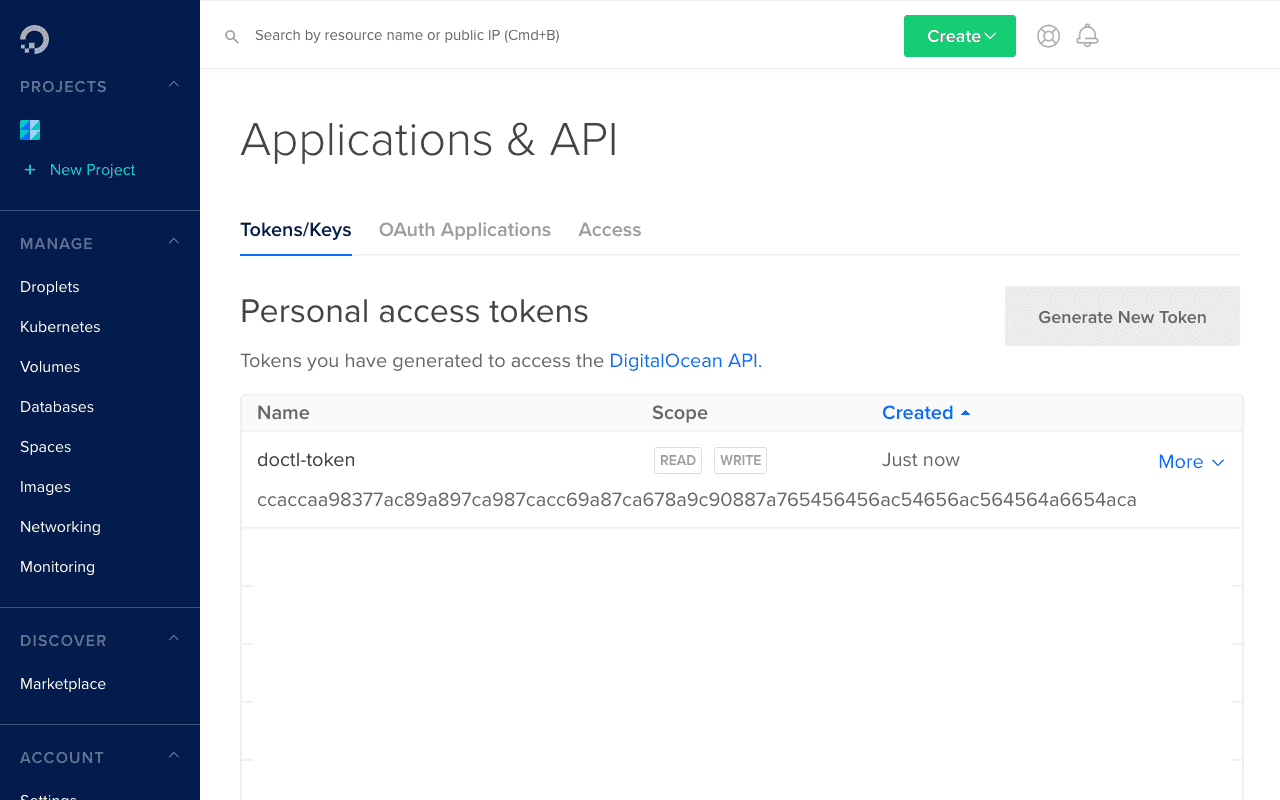Collapse the Manage section chevron

pyautogui.click(x=174, y=242)
